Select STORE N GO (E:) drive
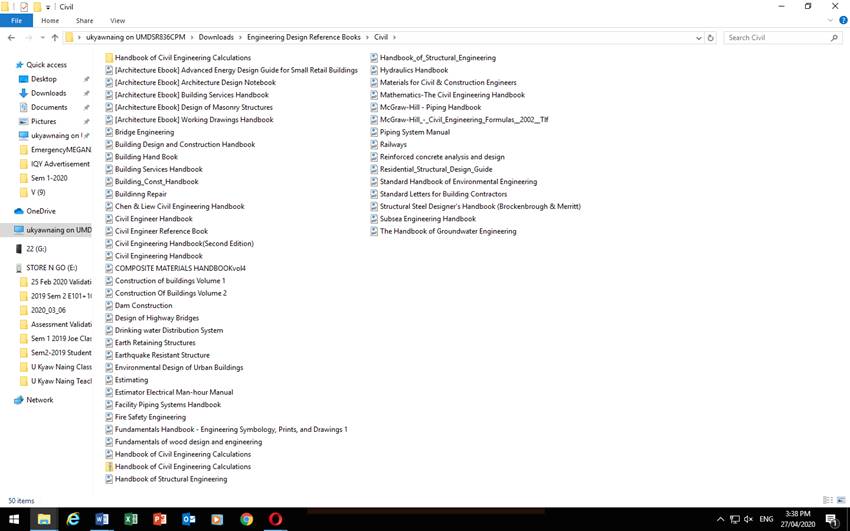The width and height of the screenshot is (850, 531). click(51, 268)
